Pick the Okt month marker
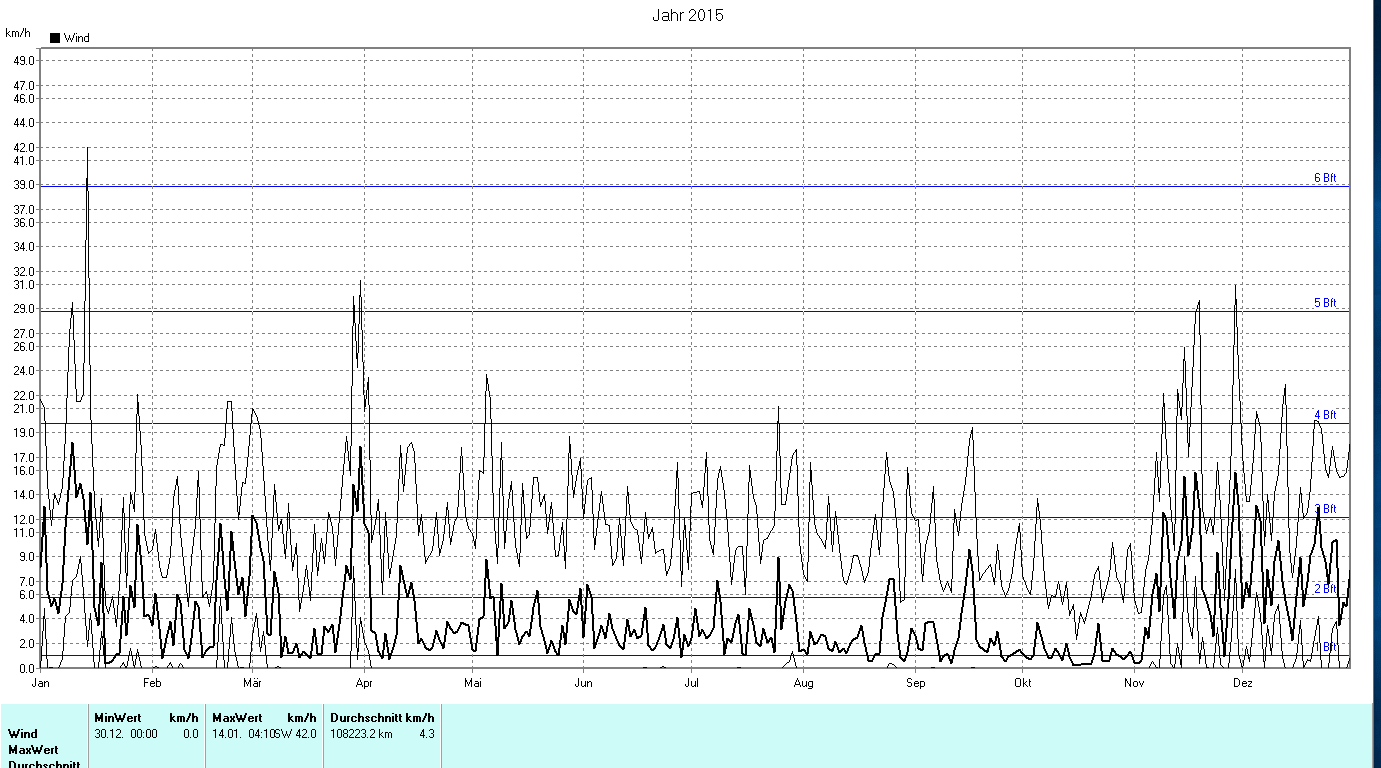The image size is (1381, 768). click(1022, 684)
